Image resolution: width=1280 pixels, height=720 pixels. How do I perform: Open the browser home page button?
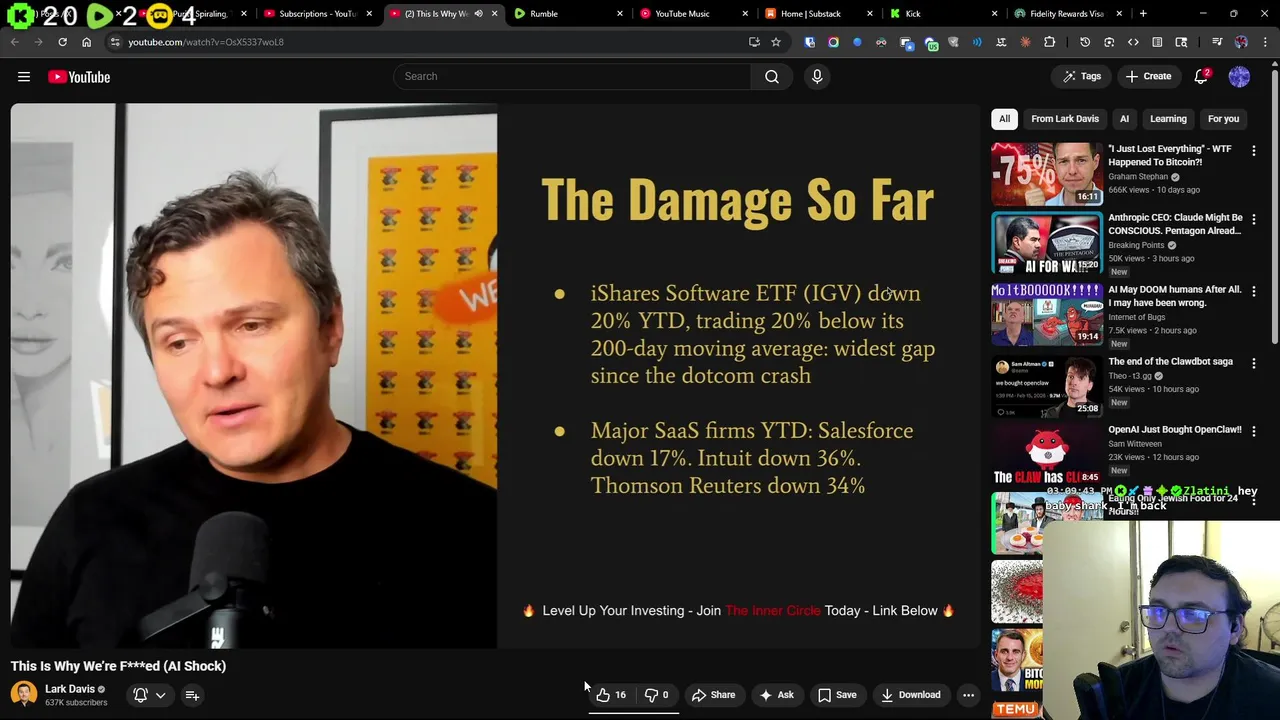pyautogui.click(x=86, y=42)
